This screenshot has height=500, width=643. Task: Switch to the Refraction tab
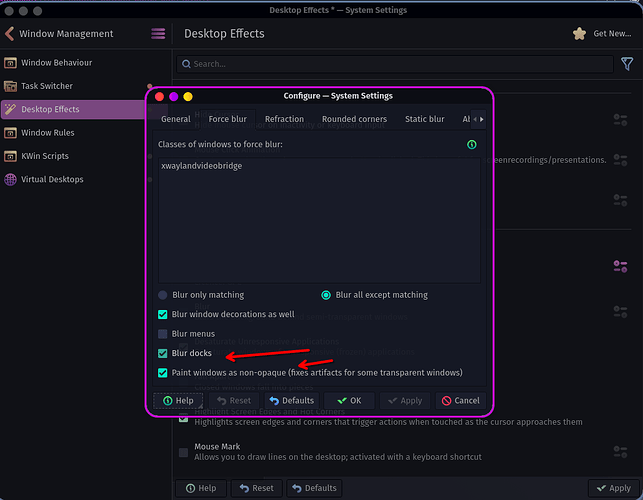(x=284, y=119)
